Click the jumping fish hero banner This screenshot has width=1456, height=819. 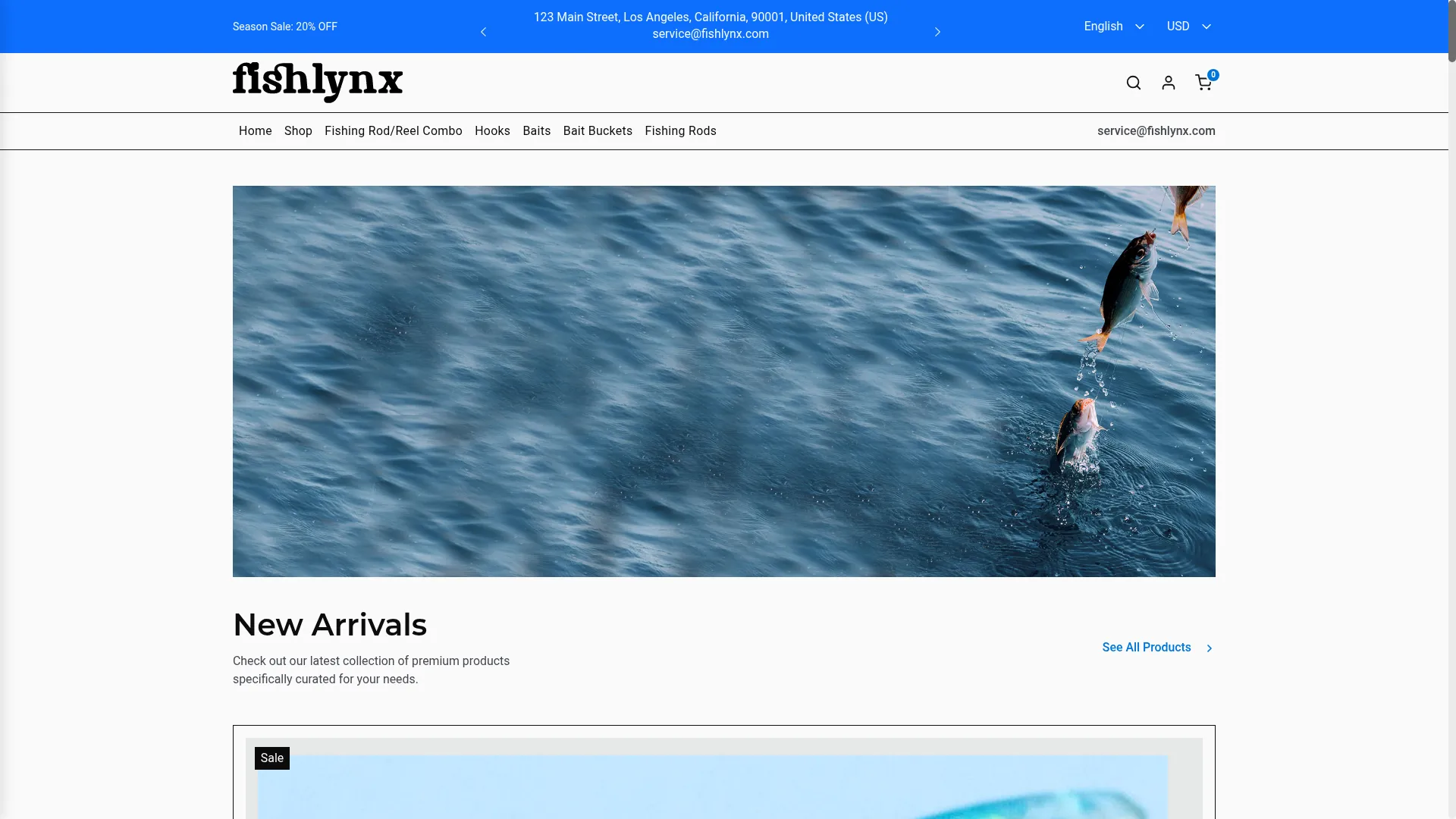tap(723, 381)
